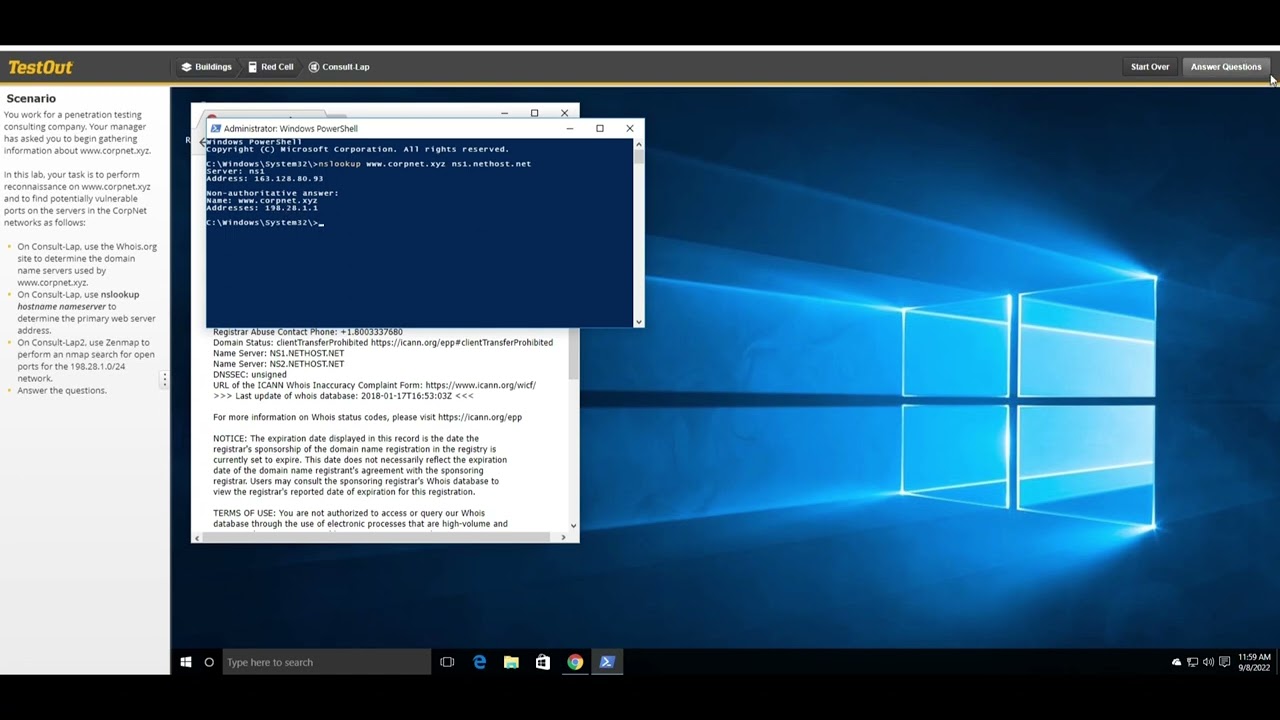Click the Answer Questions button
This screenshot has width=1280, height=720.
pyautogui.click(x=1226, y=67)
